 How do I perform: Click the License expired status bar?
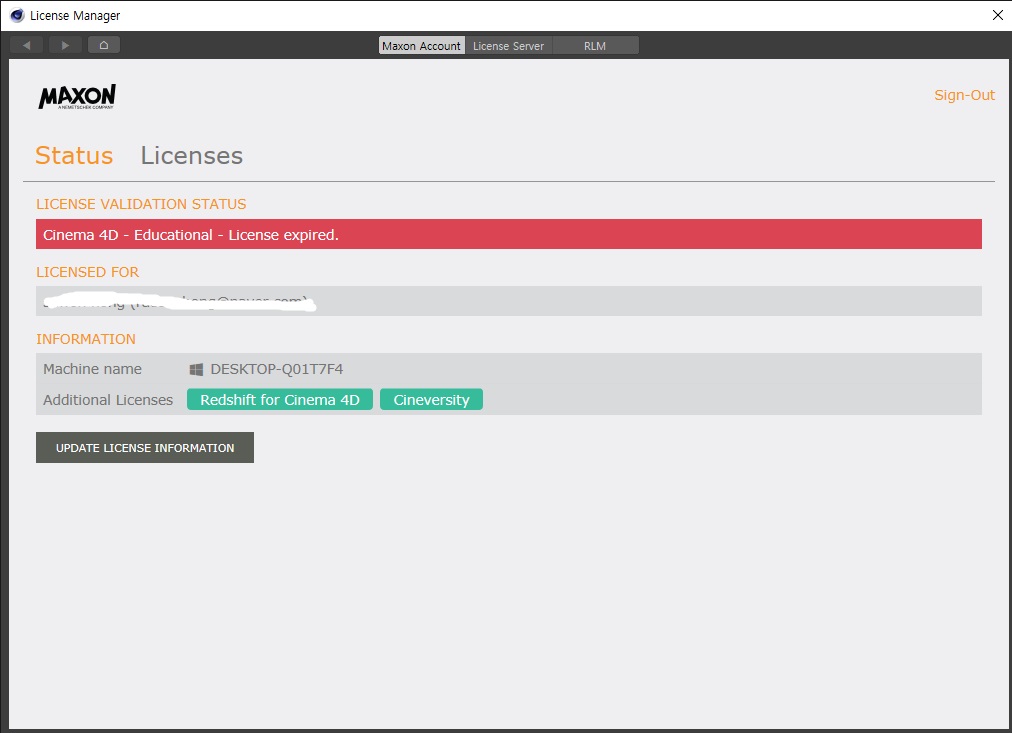click(x=509, y=234)
